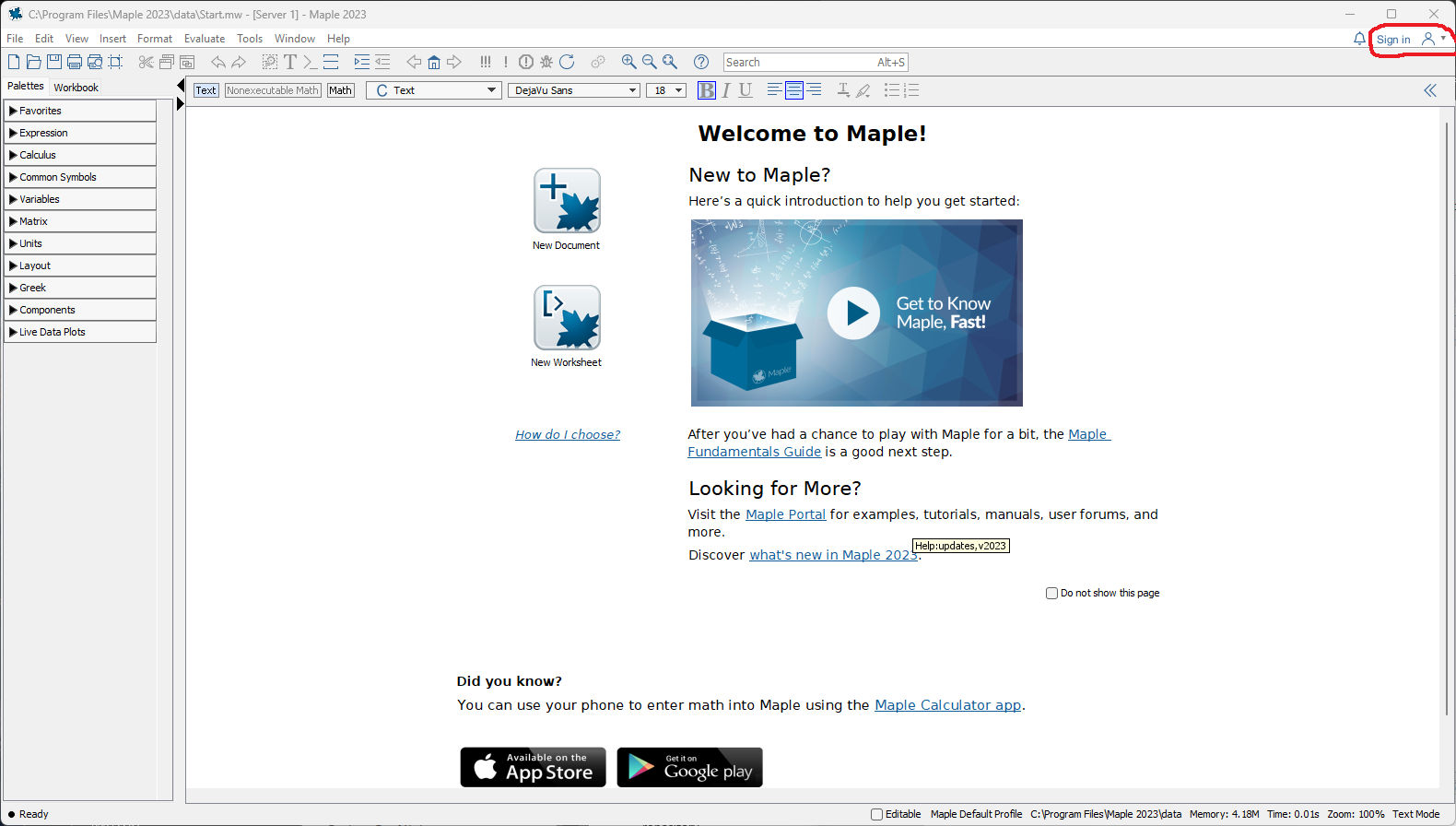
Task: Open the font size 18 dropdown
Action: click(666, 90)
